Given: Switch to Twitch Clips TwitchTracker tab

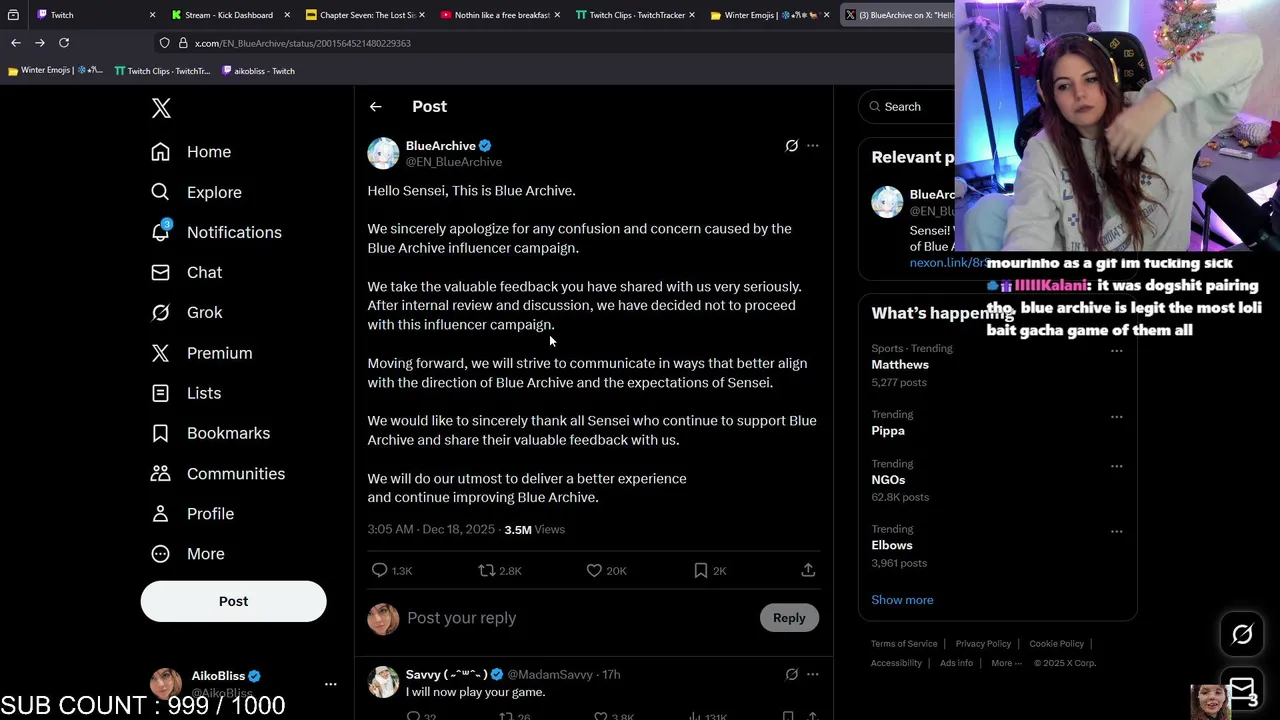Looking at the screenshot, I should coord(634,15).
